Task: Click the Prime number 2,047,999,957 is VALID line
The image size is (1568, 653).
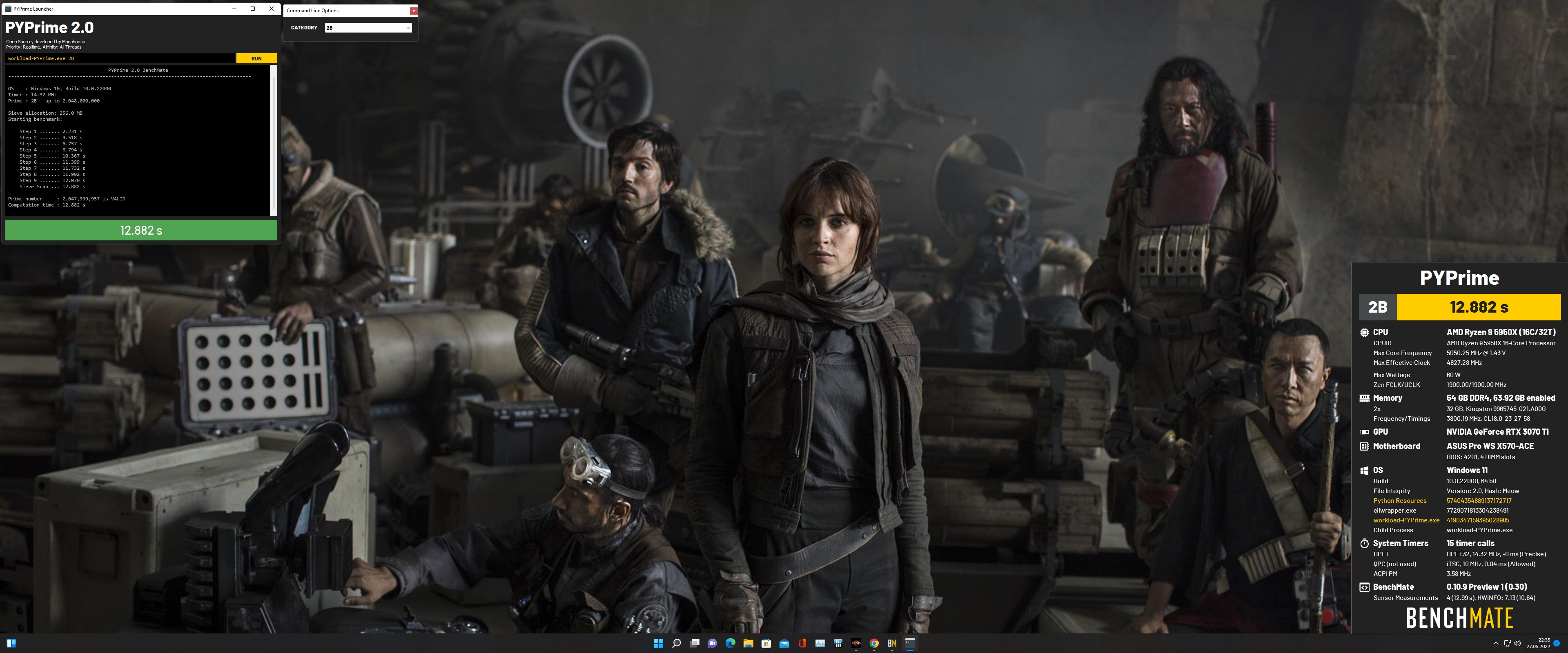Action: (x=66, y=199)
